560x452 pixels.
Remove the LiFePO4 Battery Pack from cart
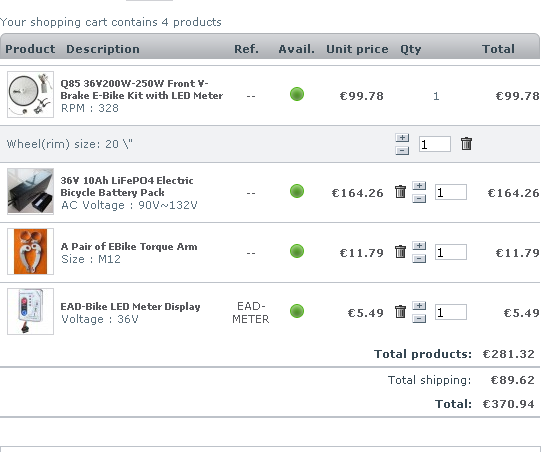tap(400, 192)
